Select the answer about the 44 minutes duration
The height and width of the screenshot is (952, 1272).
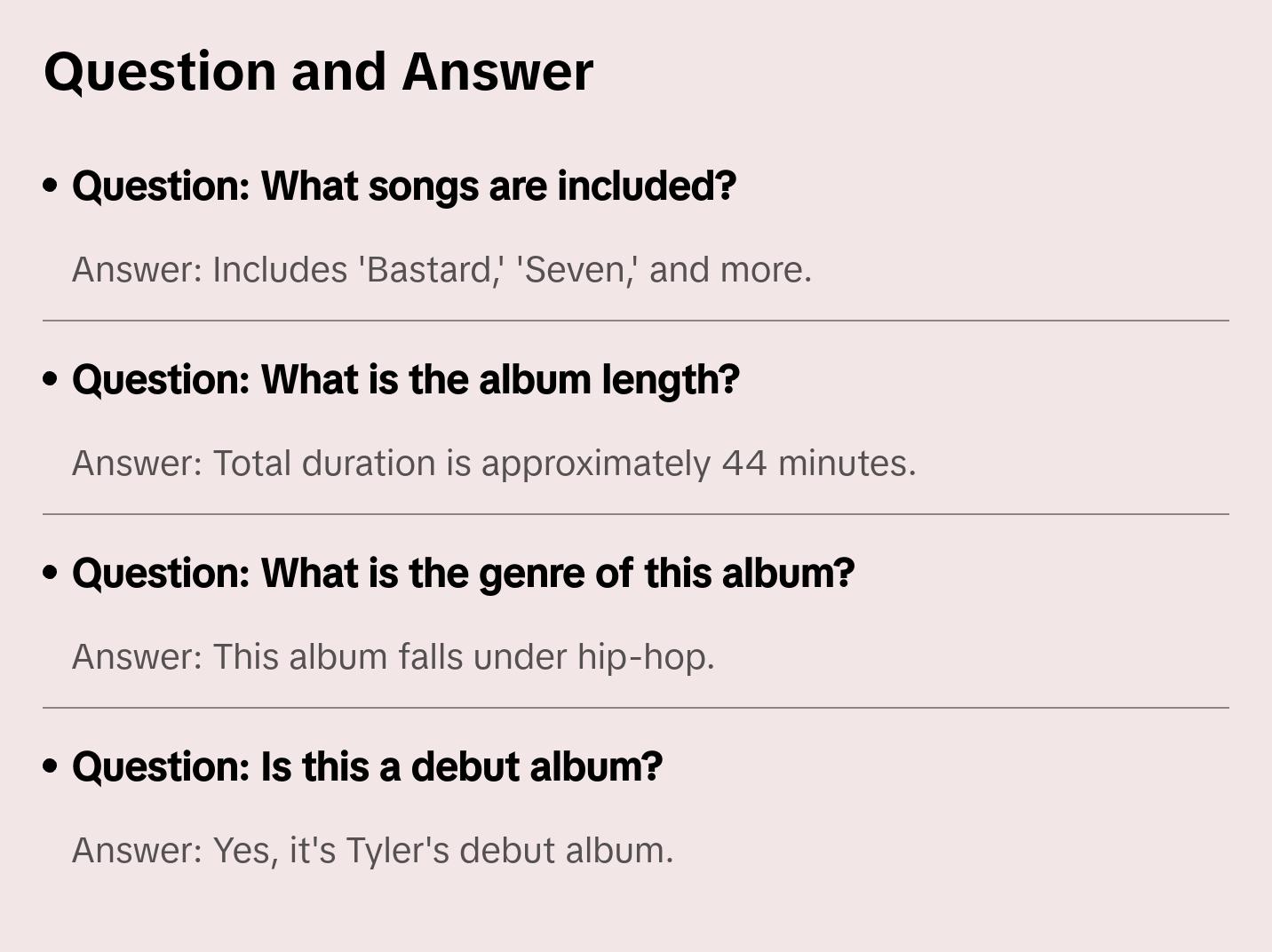[493, 464]
